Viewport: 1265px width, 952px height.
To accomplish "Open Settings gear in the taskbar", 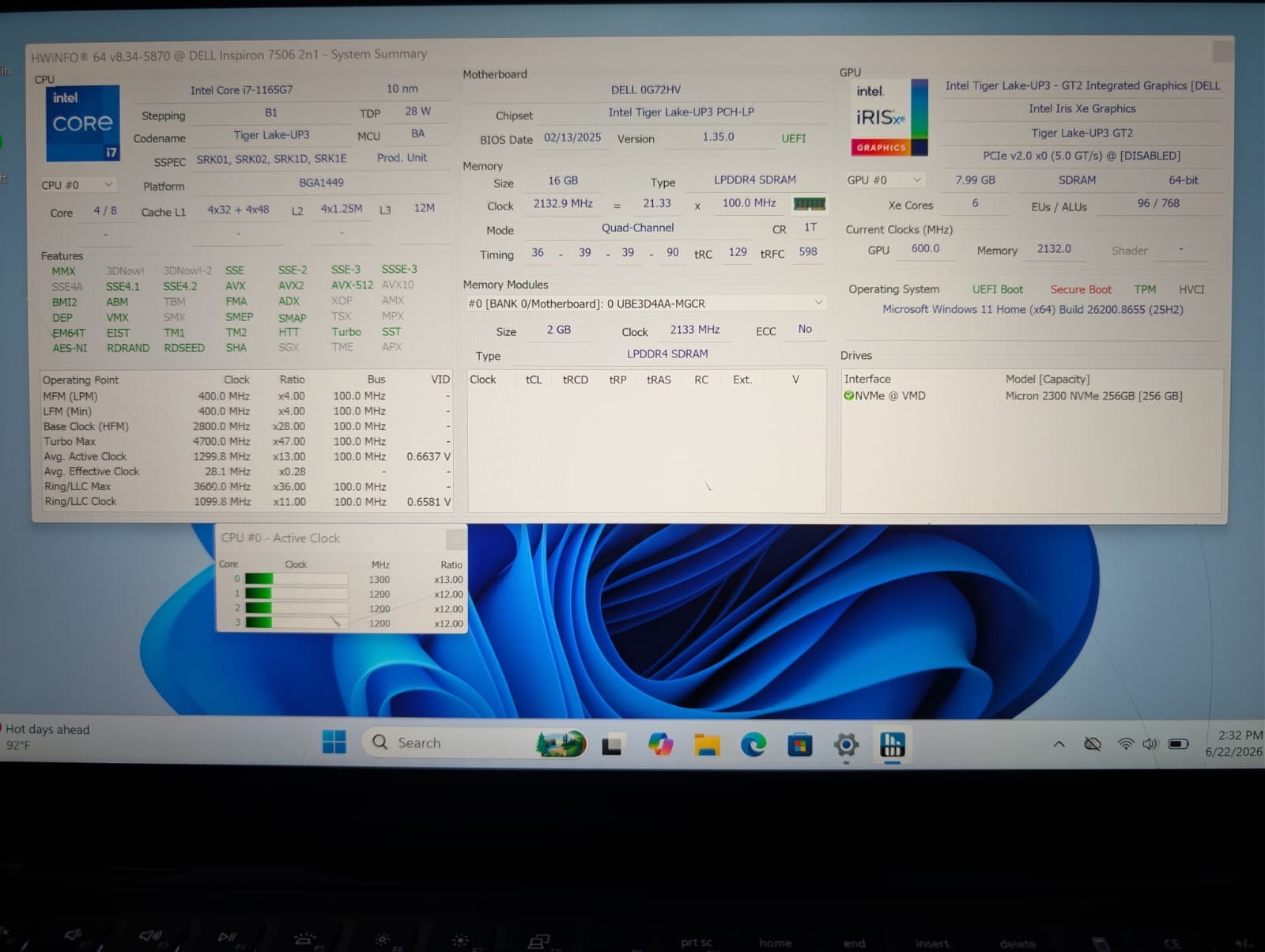I will click(x=846, y=744).
